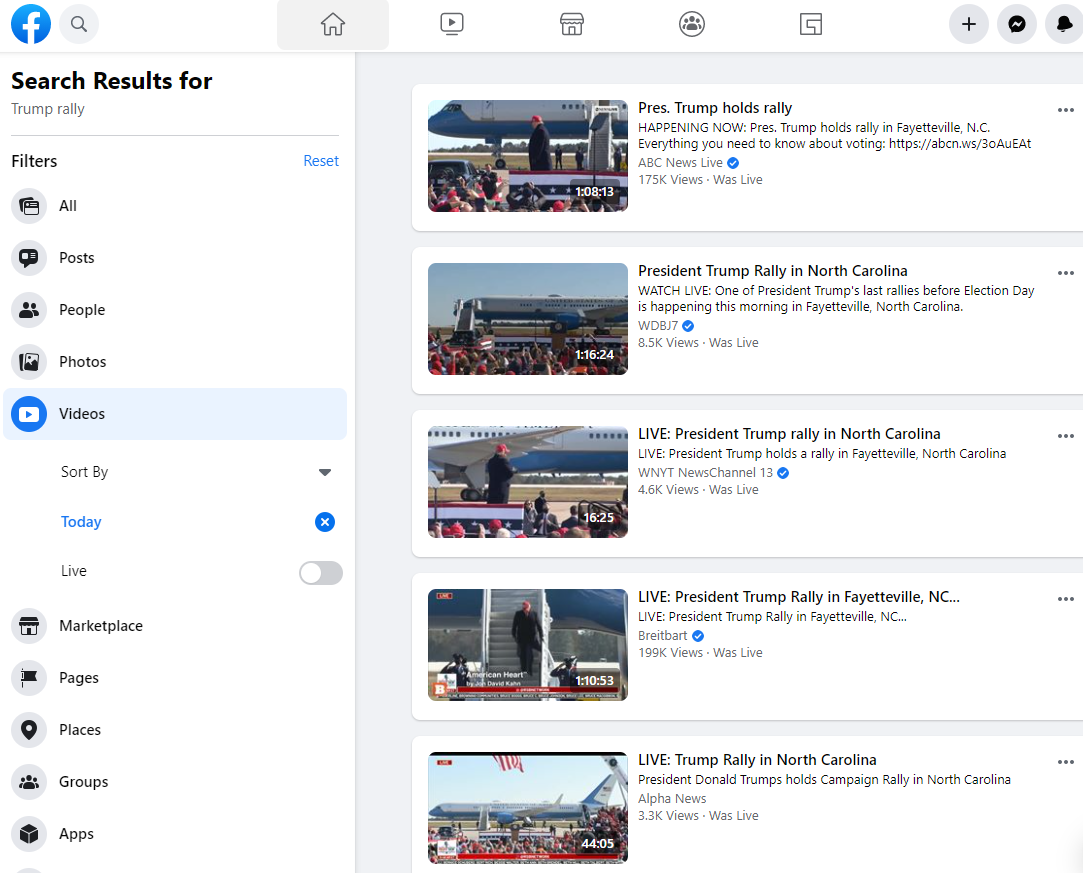Image resolution: width=1083 pixels, height=873 pixels.
Task: Click ABC News Live verified badge
Action: click(x=734, y=163)
